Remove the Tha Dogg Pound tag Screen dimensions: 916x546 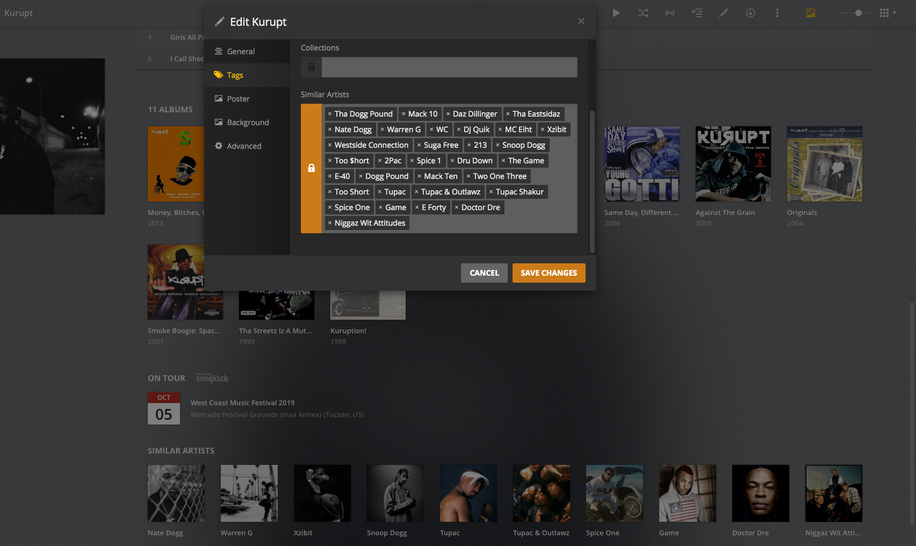[329, 114]
